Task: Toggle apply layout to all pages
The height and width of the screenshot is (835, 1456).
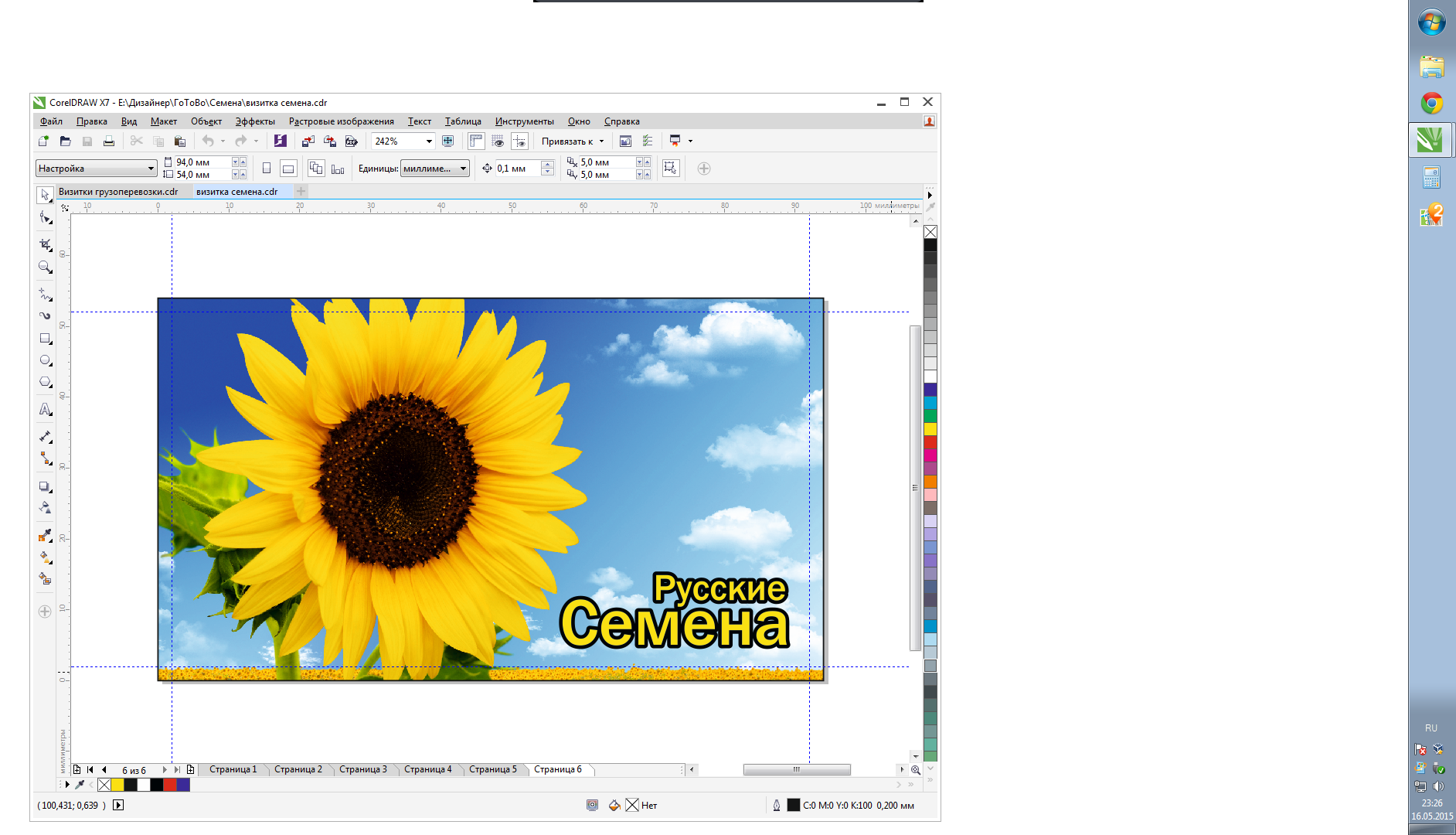Action: (x=316, y=169)
